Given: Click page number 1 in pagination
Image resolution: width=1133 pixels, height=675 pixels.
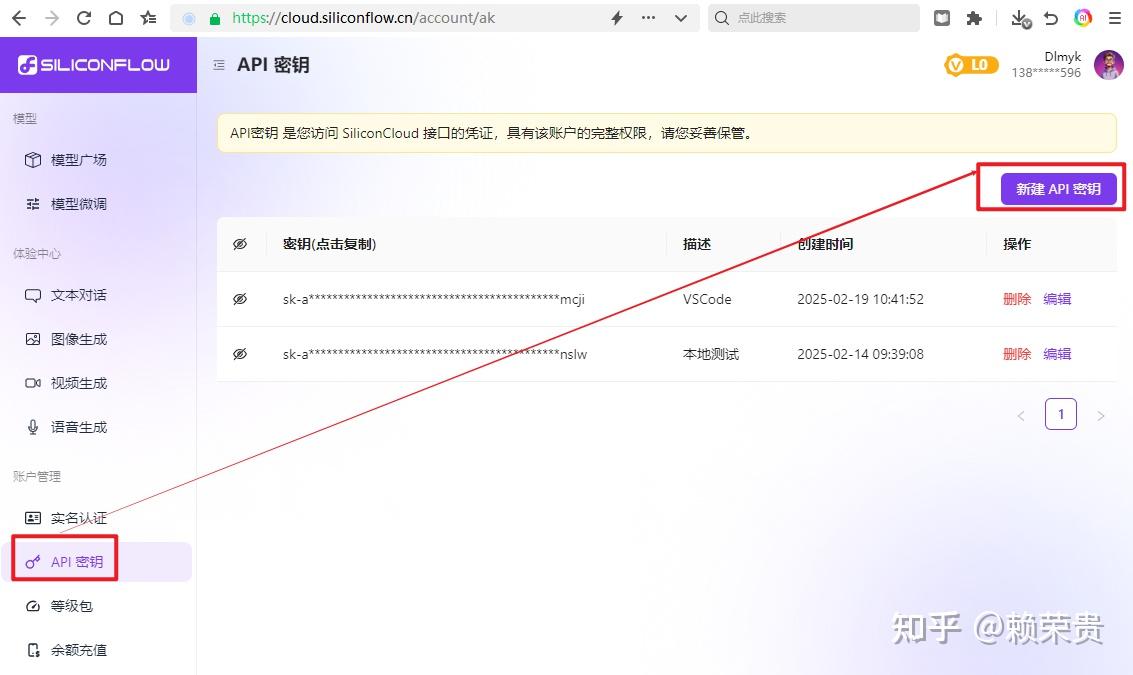Looking at the screenshot, I should coord(1061,413).
